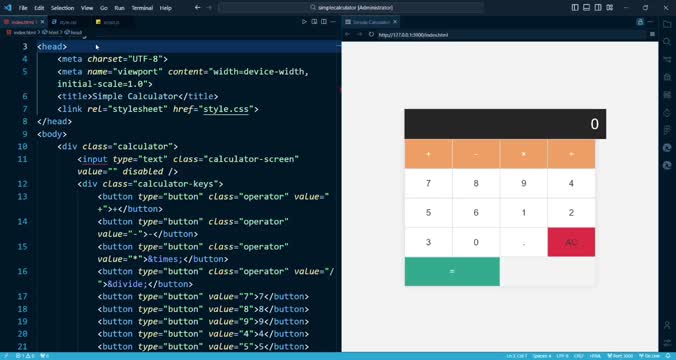Open the notifications bell in status bar
Viewport: 676px width, 360px height.
click(668, 356)
